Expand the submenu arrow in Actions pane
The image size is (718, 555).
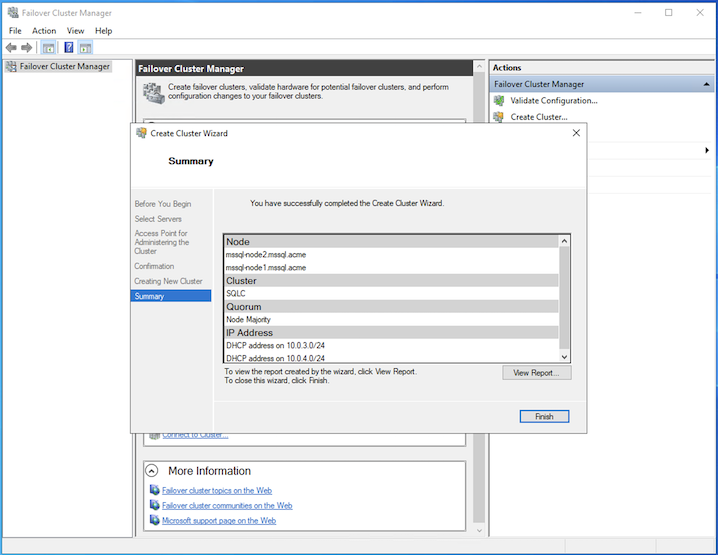click(707, 150)
